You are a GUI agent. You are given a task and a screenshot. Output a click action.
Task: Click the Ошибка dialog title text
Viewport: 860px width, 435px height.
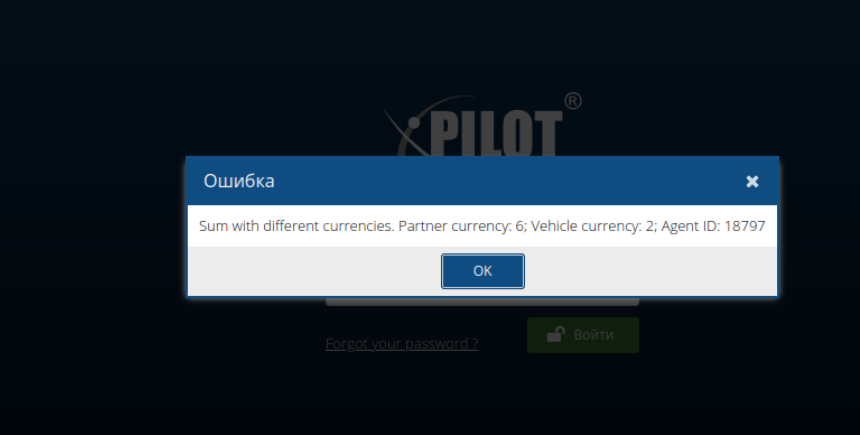[x=239, y=181]
